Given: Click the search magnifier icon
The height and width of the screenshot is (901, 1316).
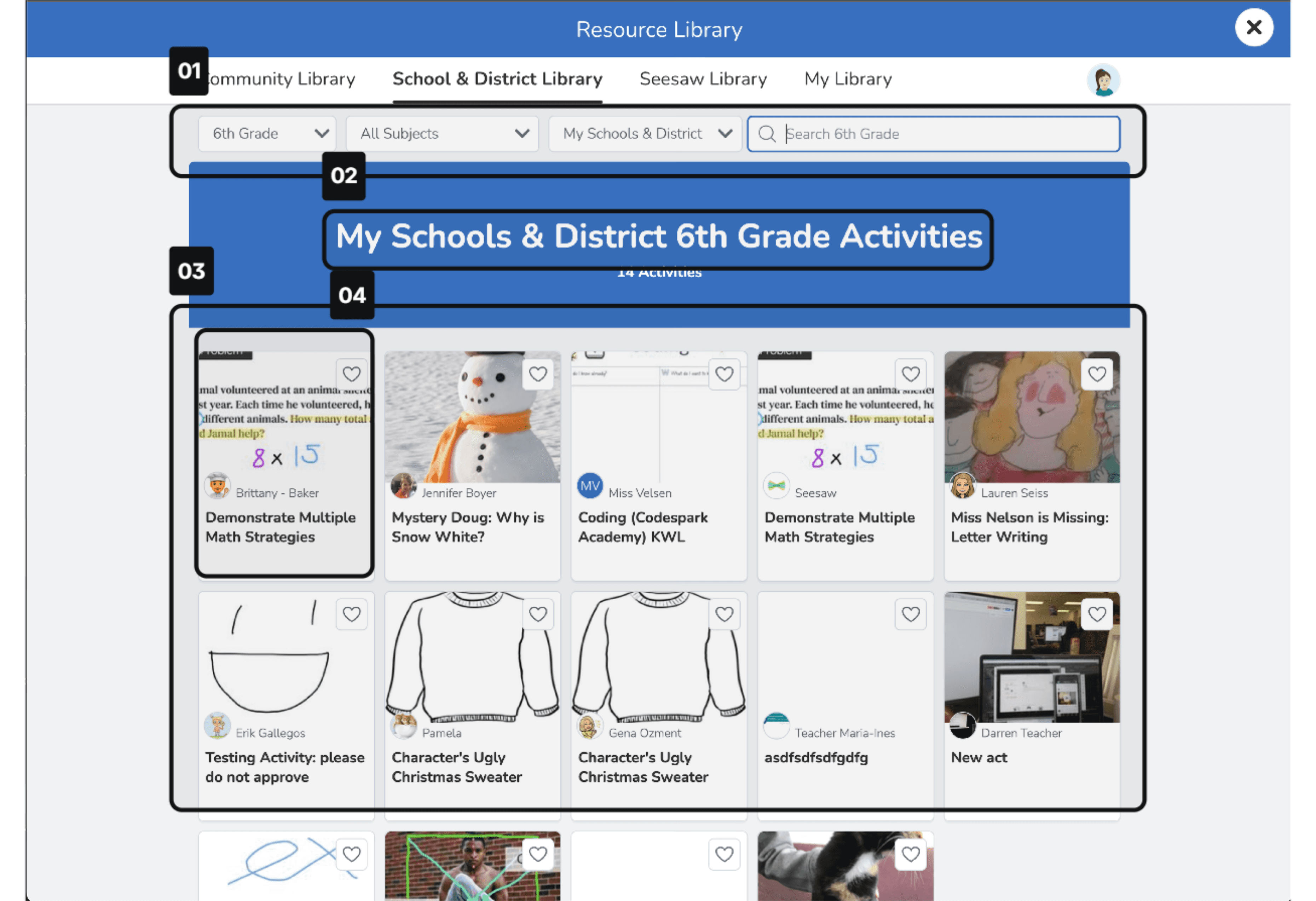Looking at the screenshot, I should point(767,134).
